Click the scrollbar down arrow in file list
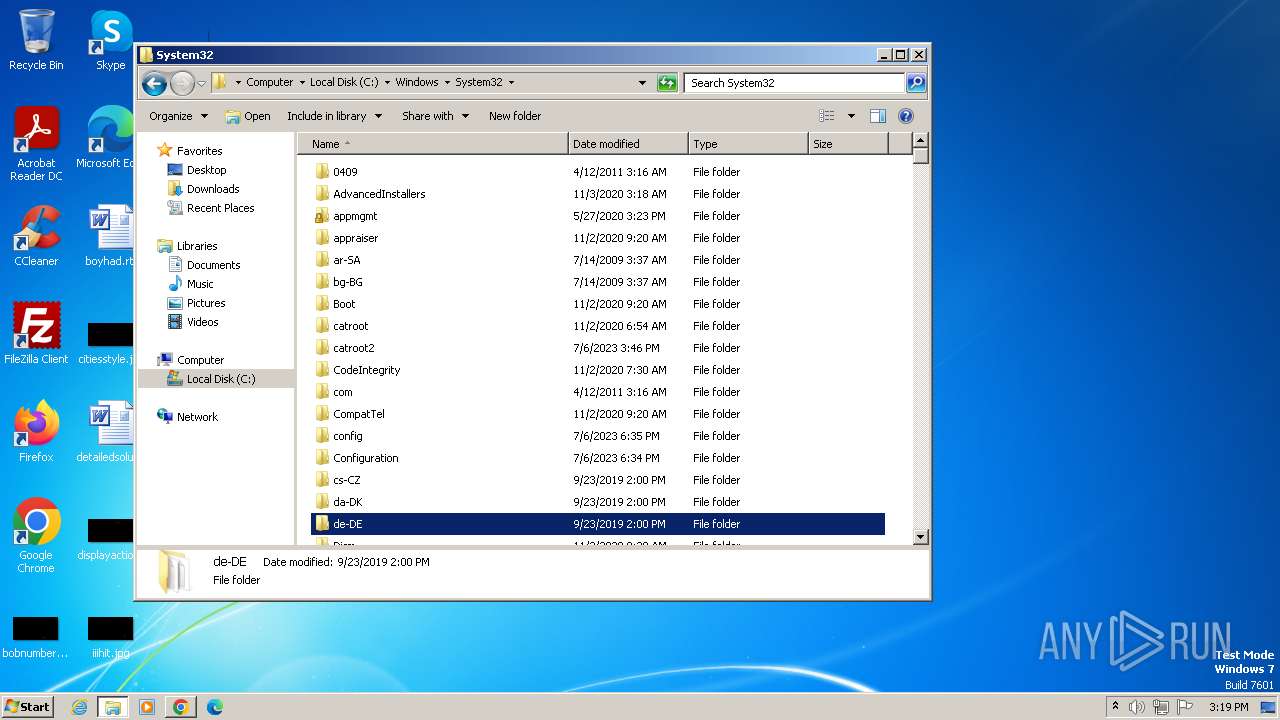The width and height of the screenshot is (1280, 720). pyautogui.click(x=921, y=537)
